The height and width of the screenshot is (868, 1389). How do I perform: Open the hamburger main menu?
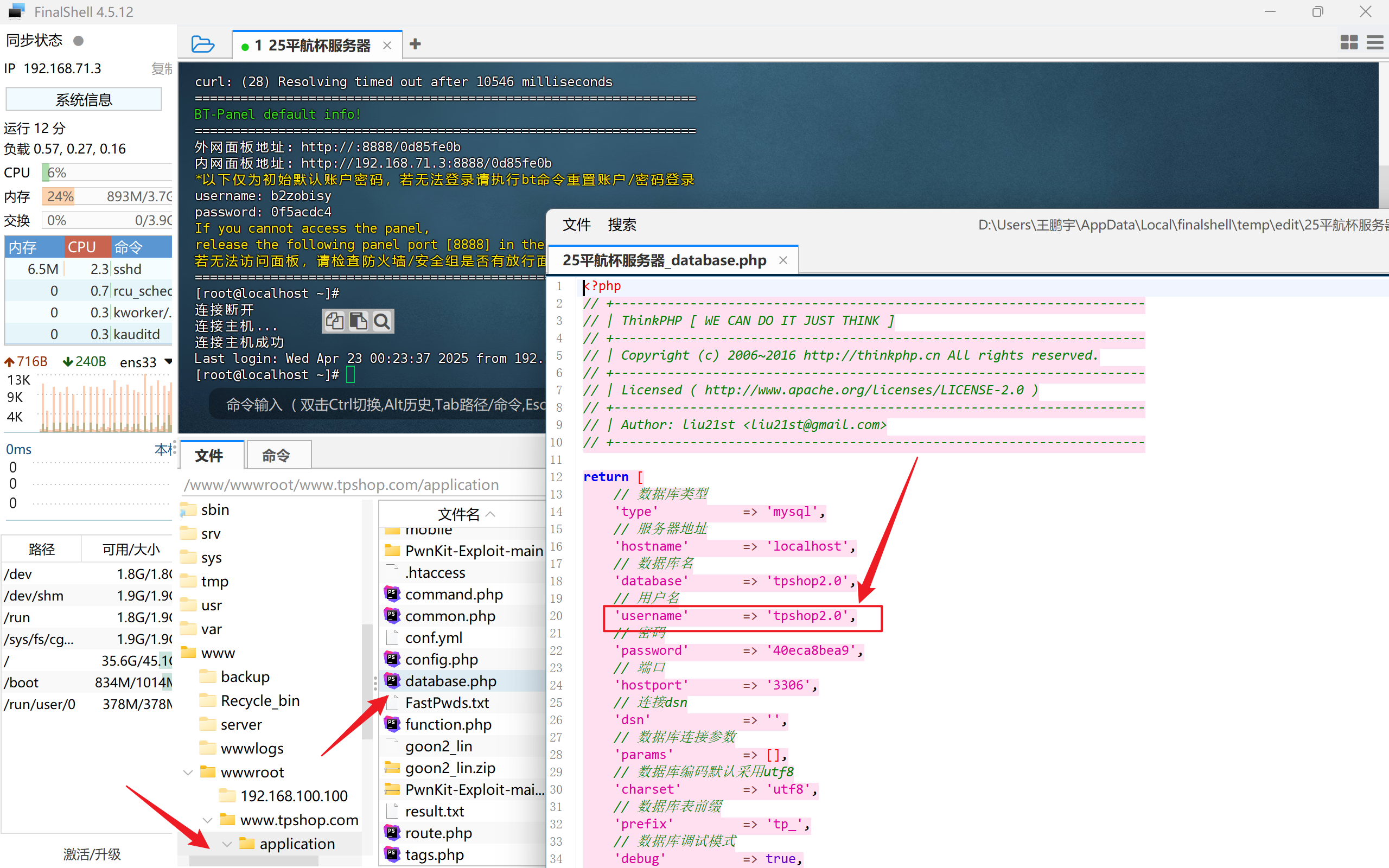tap(1375, 42)
